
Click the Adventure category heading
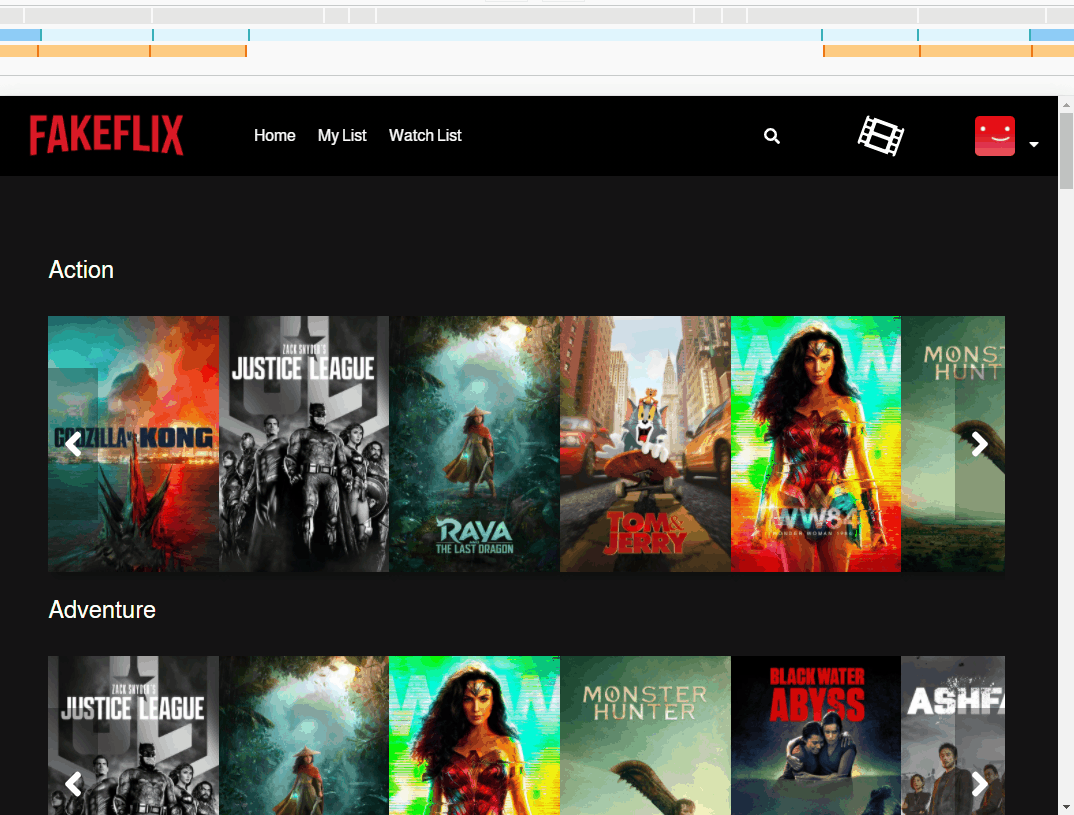pyautogui.click(x=102, y=610)
